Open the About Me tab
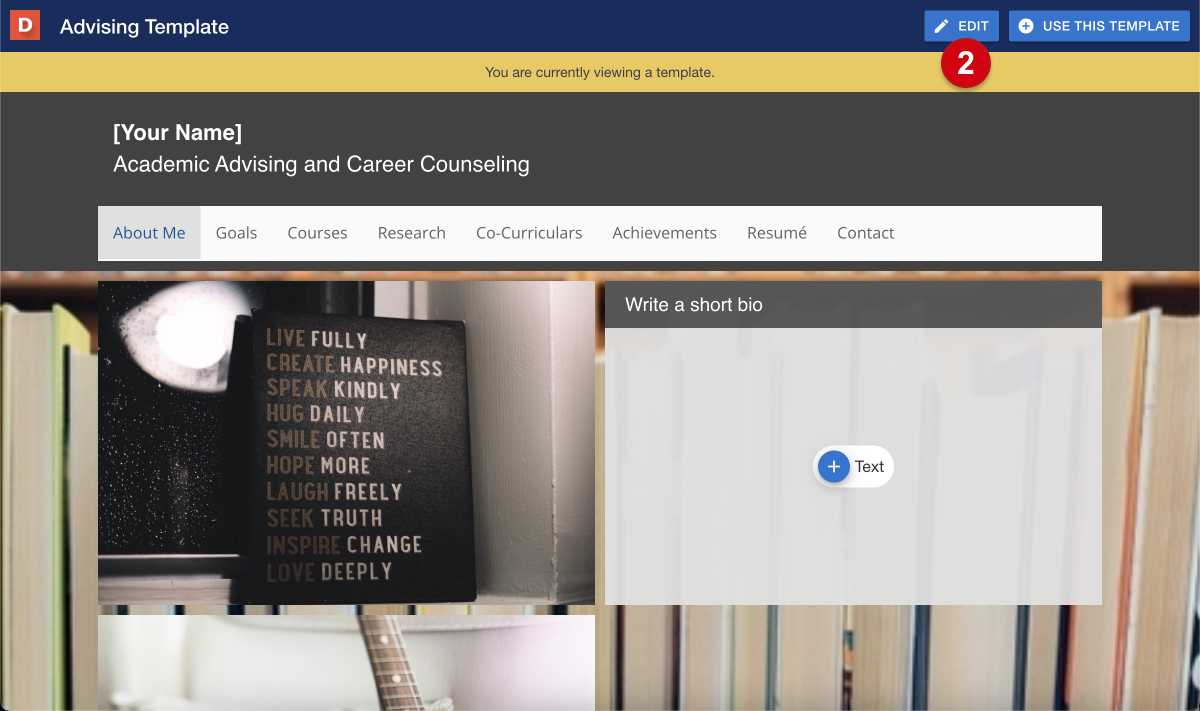 point(149,233)
